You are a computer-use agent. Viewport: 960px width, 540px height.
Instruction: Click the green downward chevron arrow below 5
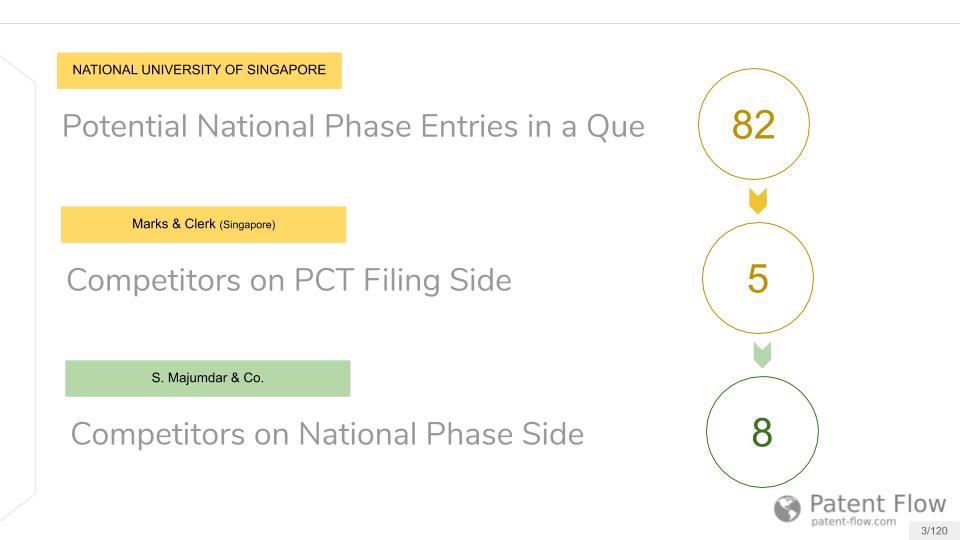[762, 355]
